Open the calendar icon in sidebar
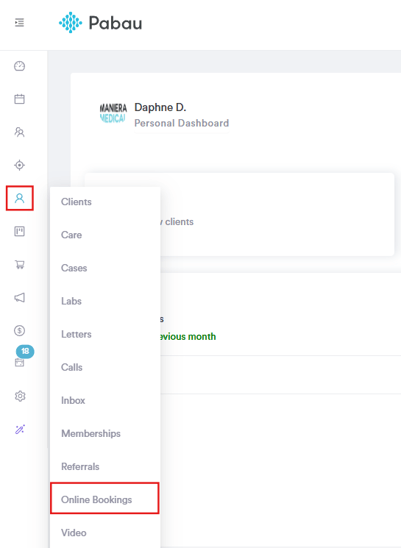Screen dimensions: 401x548 tap(20, 99)
